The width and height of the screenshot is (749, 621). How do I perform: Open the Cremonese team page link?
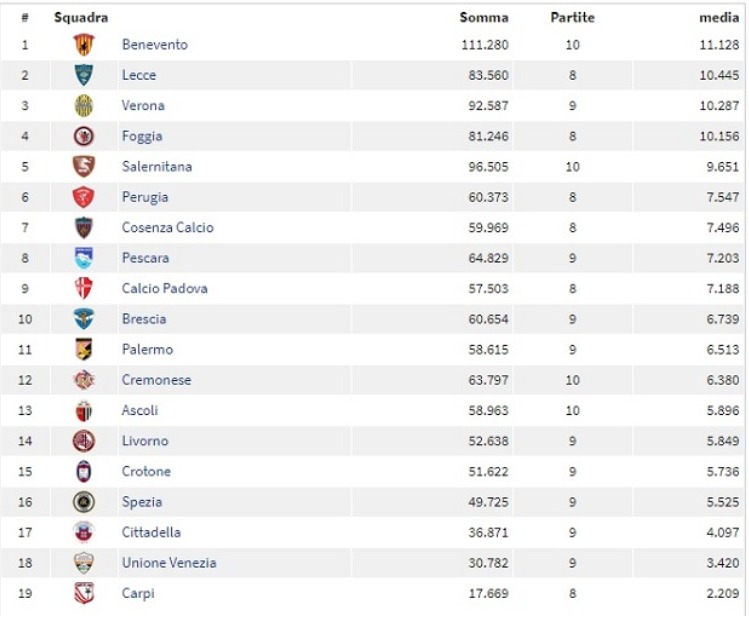(156, 380)
